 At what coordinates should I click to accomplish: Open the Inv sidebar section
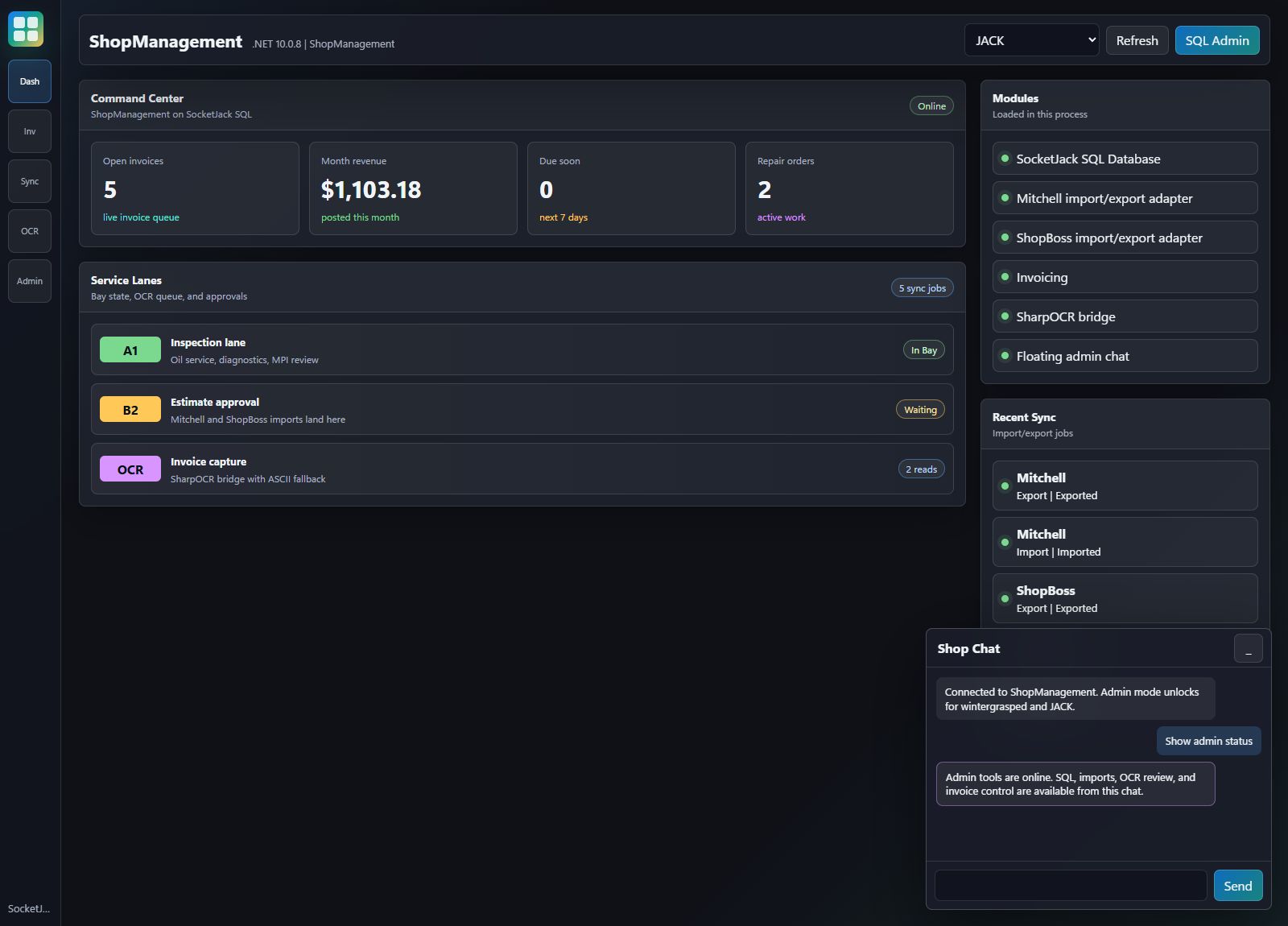[x=30, y=131]
